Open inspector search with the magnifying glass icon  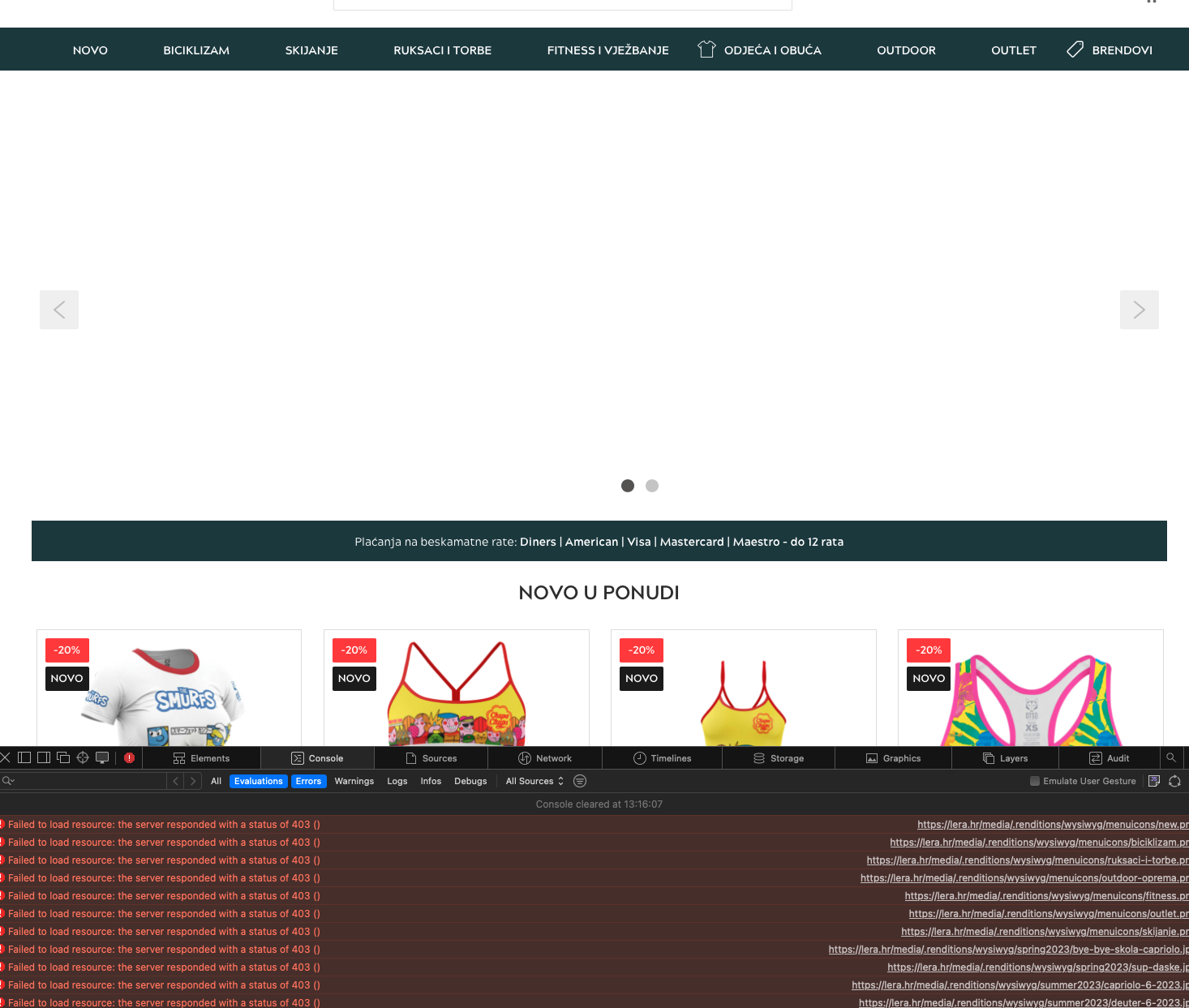(x=1170, y=757)
